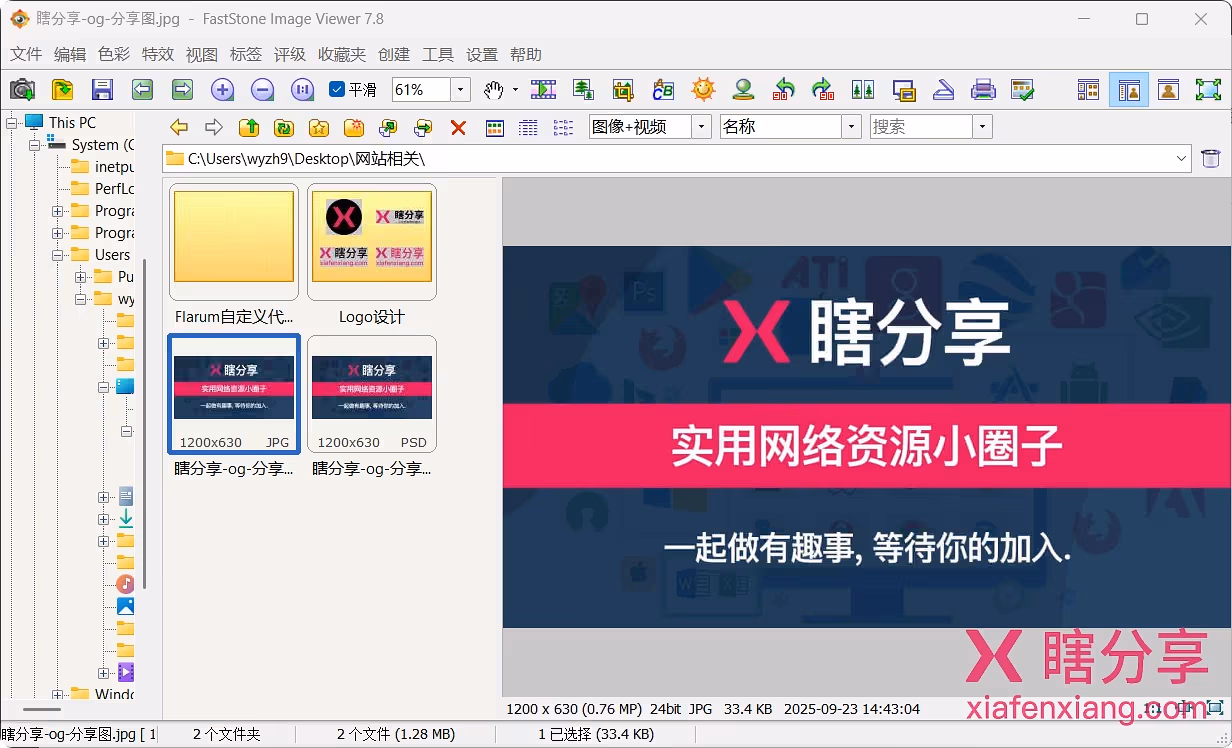The image size is (1232, 748).
Task: Open the 61% zoom level dropdown
Action: (460, 89)
